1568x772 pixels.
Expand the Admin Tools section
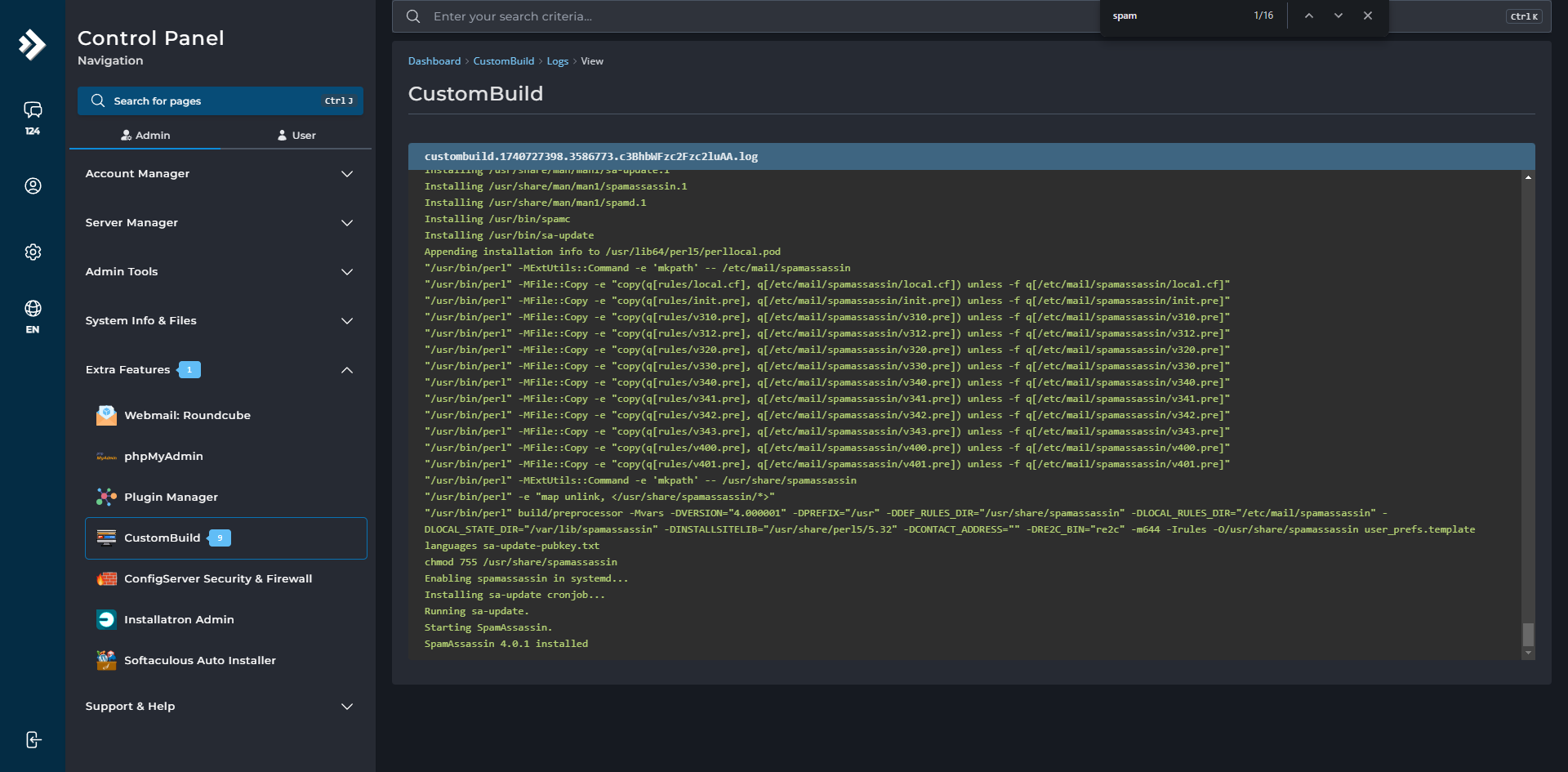(x=220, y=272)
